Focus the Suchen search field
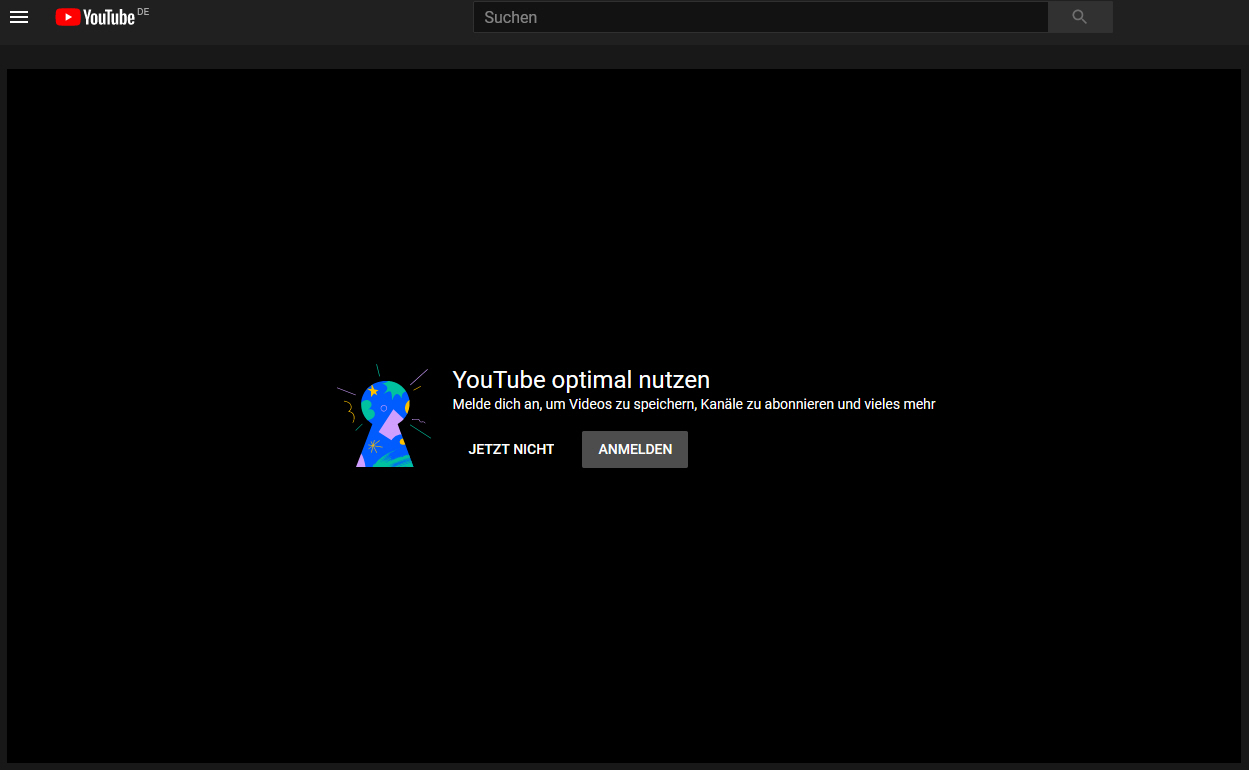The width and height of the screenshot is (1249, 770). coord(760,17)
